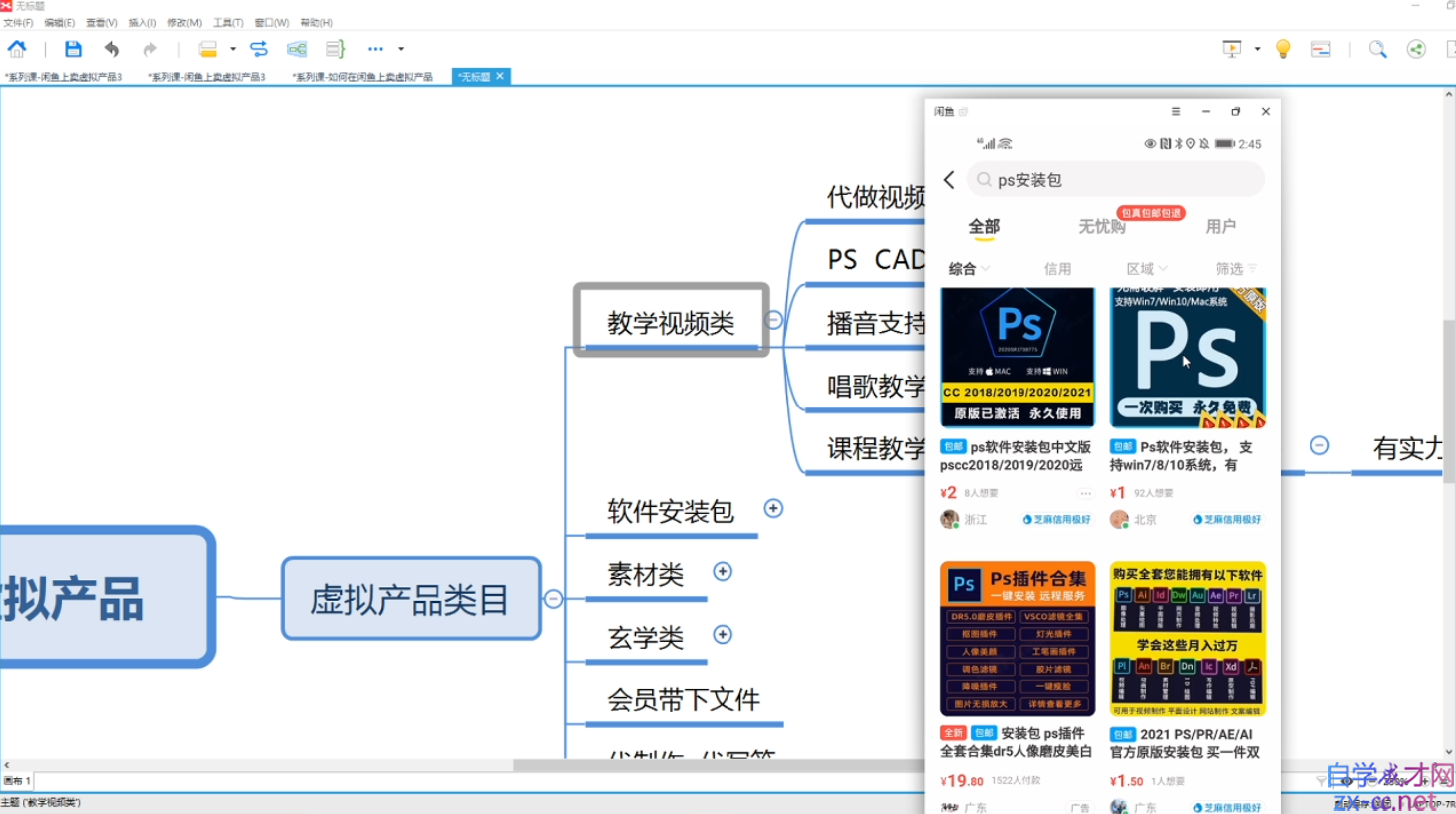Open the 文件(F) menu

[18, 22]
